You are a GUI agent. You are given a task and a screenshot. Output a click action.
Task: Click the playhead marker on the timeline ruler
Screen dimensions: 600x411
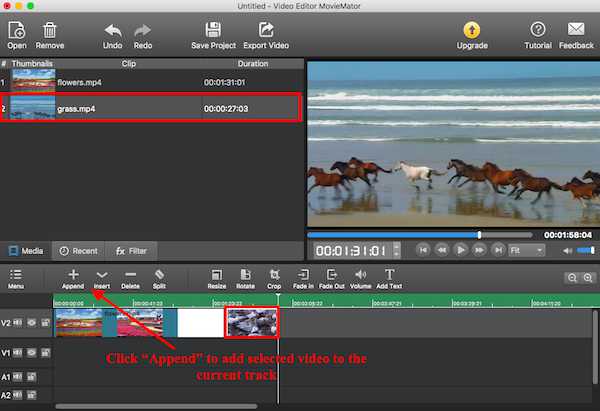[x=278, y=297]
